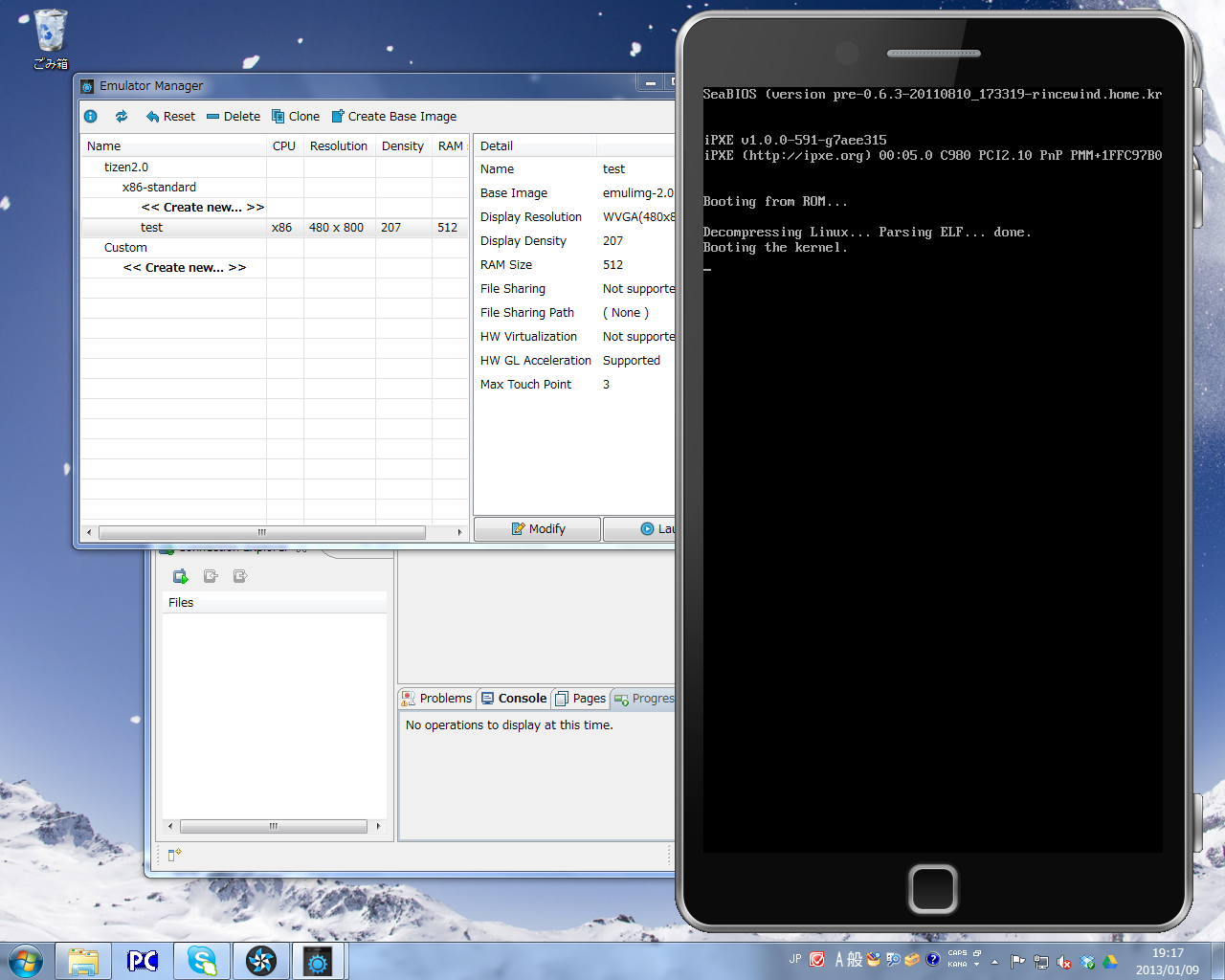Click the File Sharing Path value ( None )

click(626, 313)
